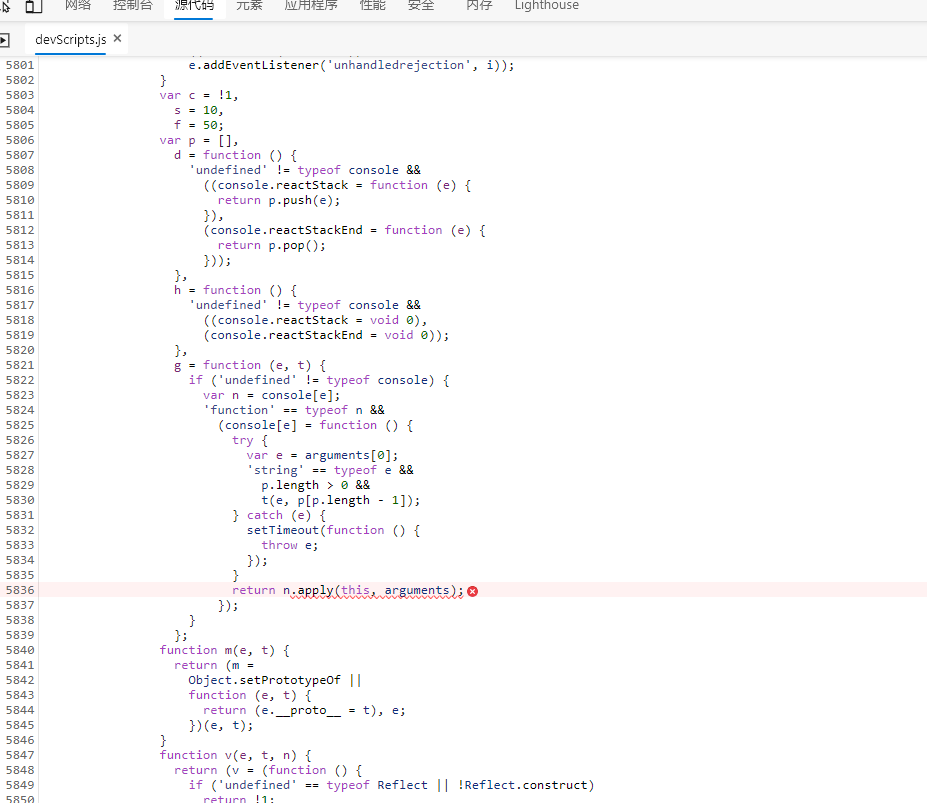
Task: Click 'unhandledrejection' string on line 5801
Action: click(x=399, y=65)
